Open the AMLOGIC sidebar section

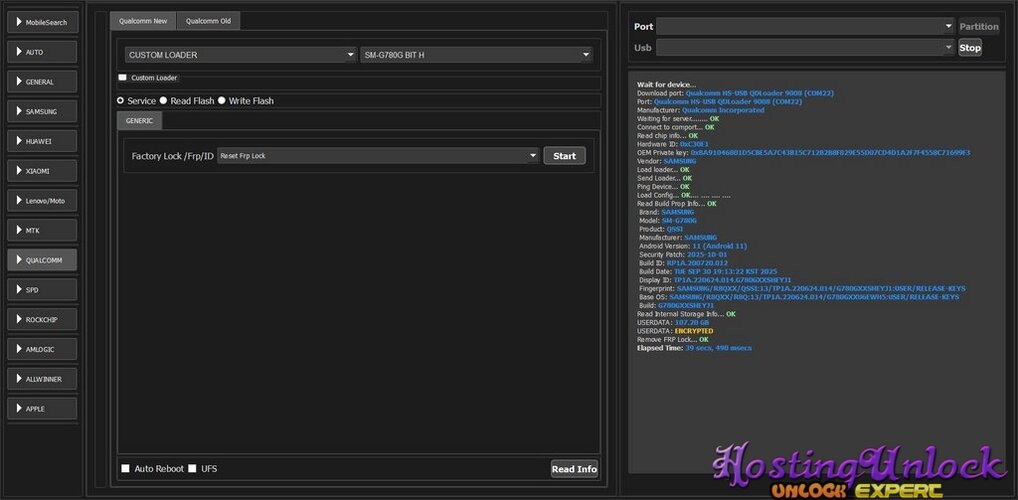tap(42, 349)
